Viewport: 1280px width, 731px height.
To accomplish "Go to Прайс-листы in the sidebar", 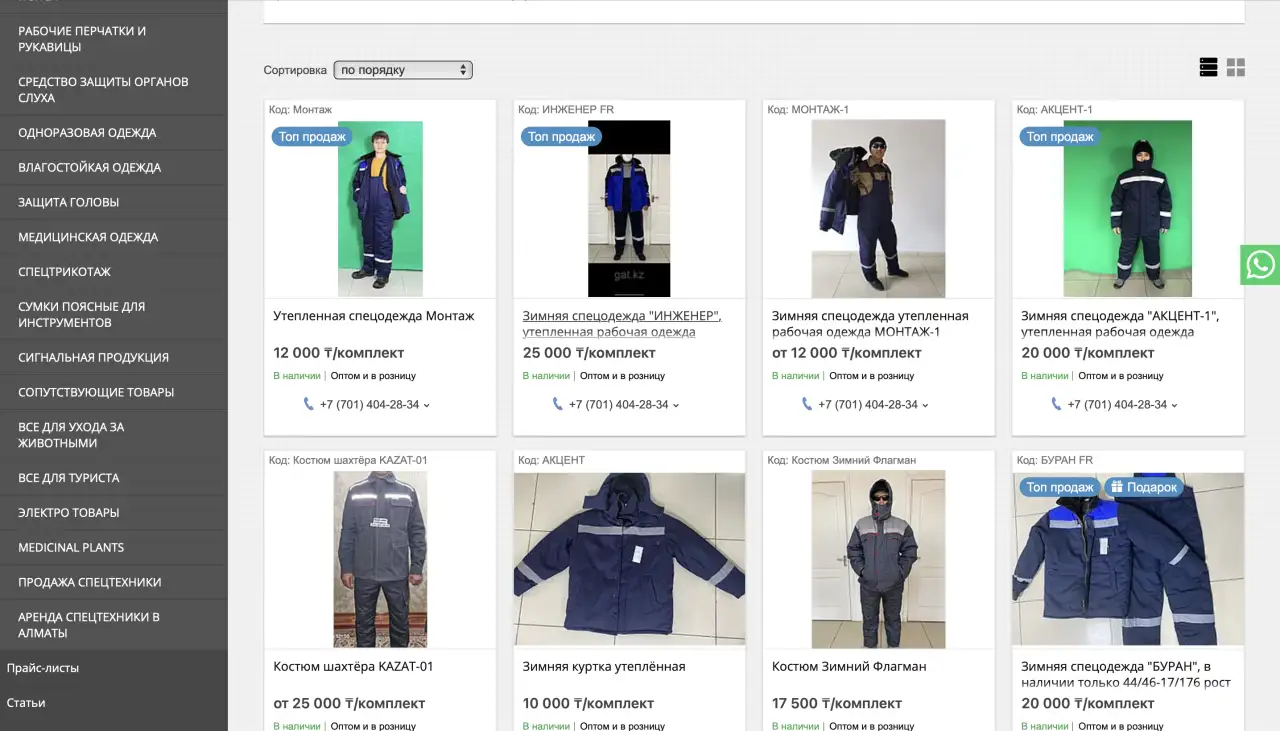I will coord(43,668).
